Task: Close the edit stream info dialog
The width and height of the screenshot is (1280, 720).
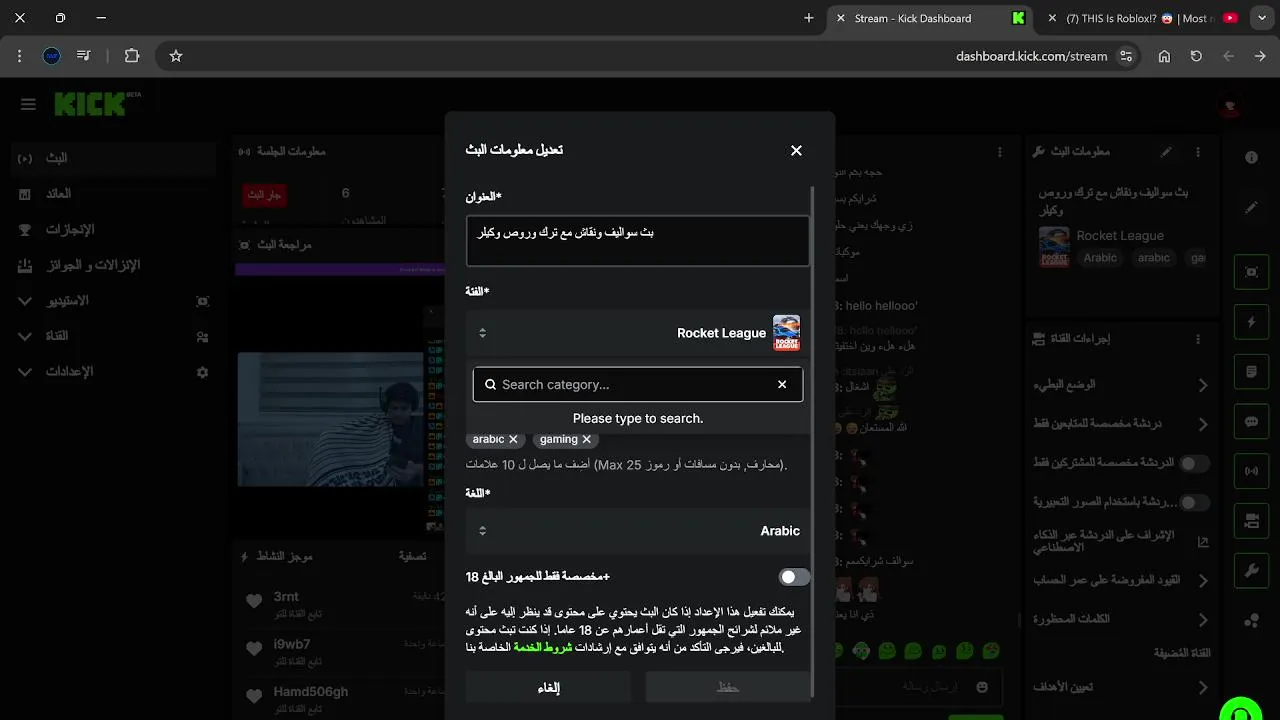Action: click(796, 150)
